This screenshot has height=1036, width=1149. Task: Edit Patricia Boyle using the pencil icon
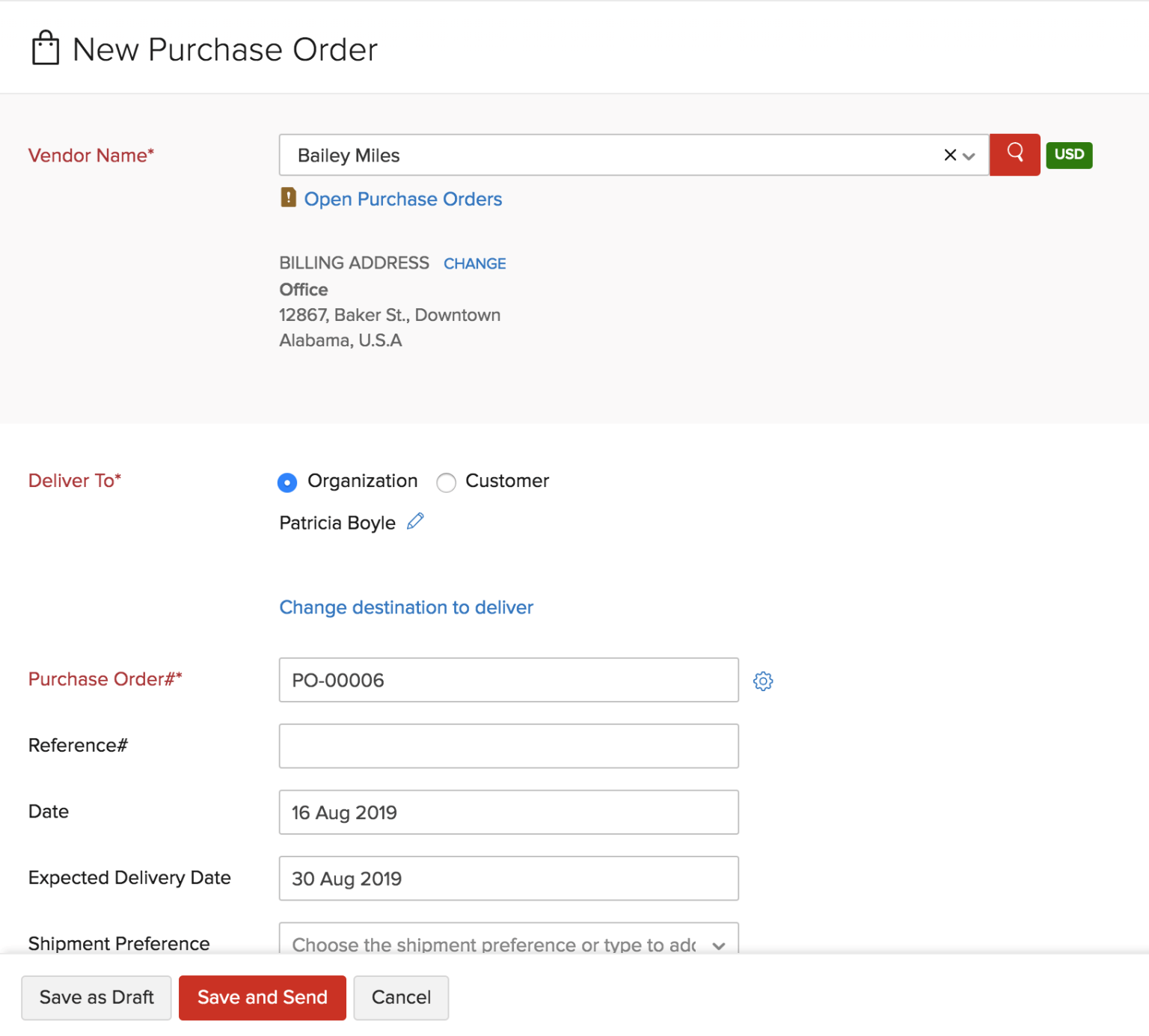coord(416,521)
